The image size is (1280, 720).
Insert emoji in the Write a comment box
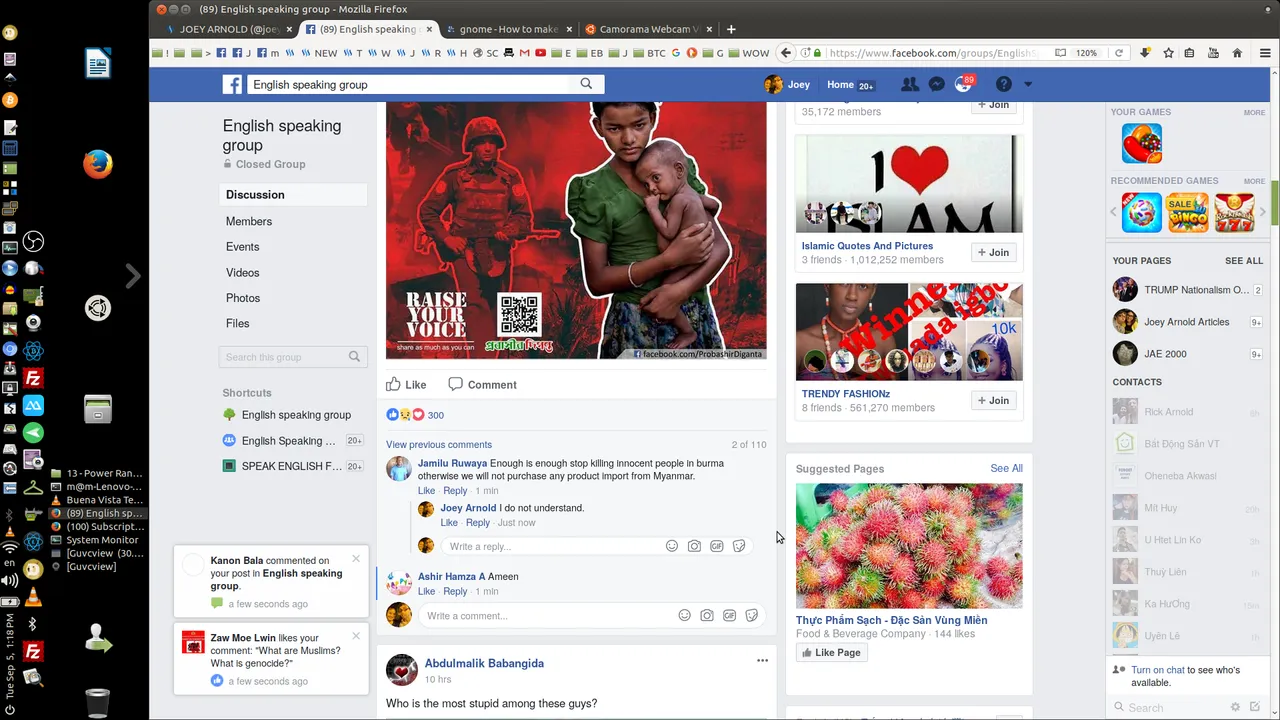684,615
